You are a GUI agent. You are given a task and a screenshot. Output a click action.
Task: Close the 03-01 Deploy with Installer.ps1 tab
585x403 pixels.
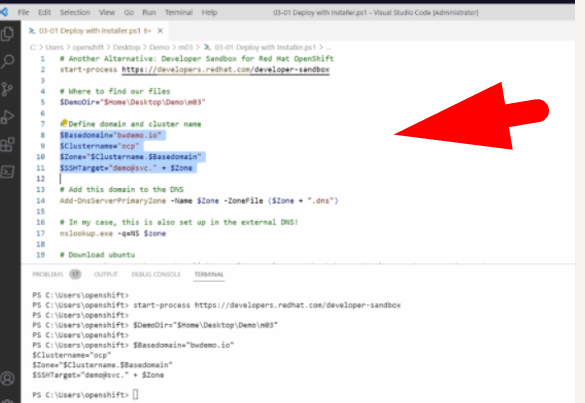160,31
